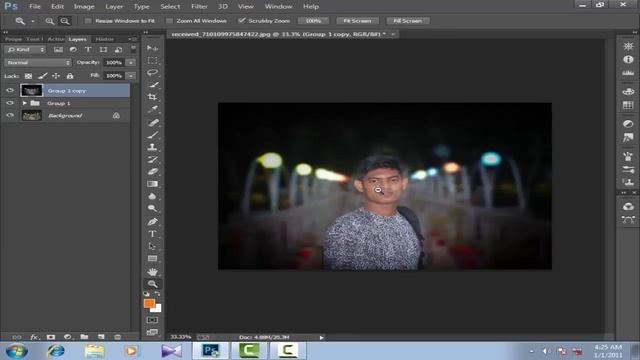Select the History Brush tool

tap(152, 159)
